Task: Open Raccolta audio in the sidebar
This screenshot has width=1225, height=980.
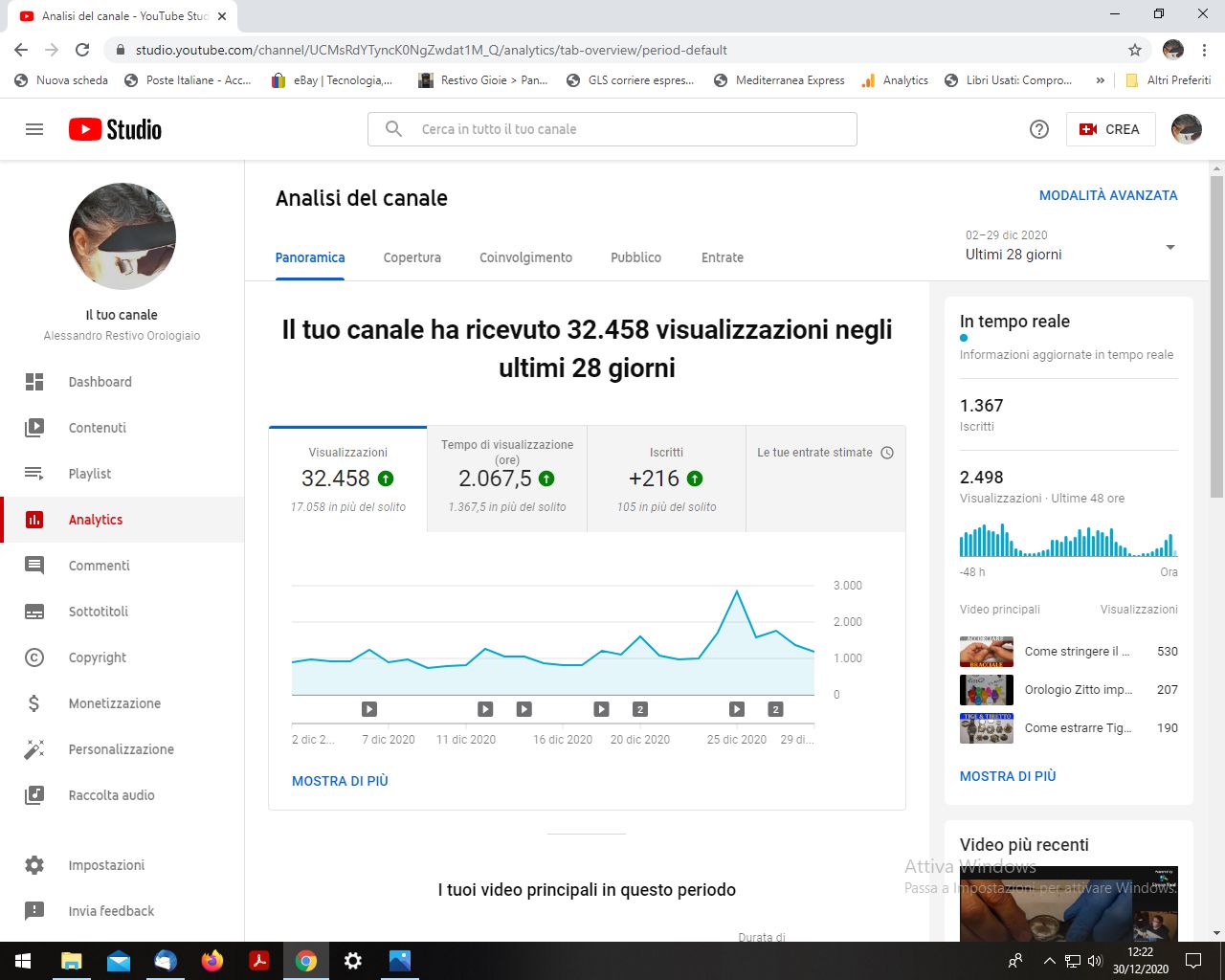Action: (x=122, y=795)
